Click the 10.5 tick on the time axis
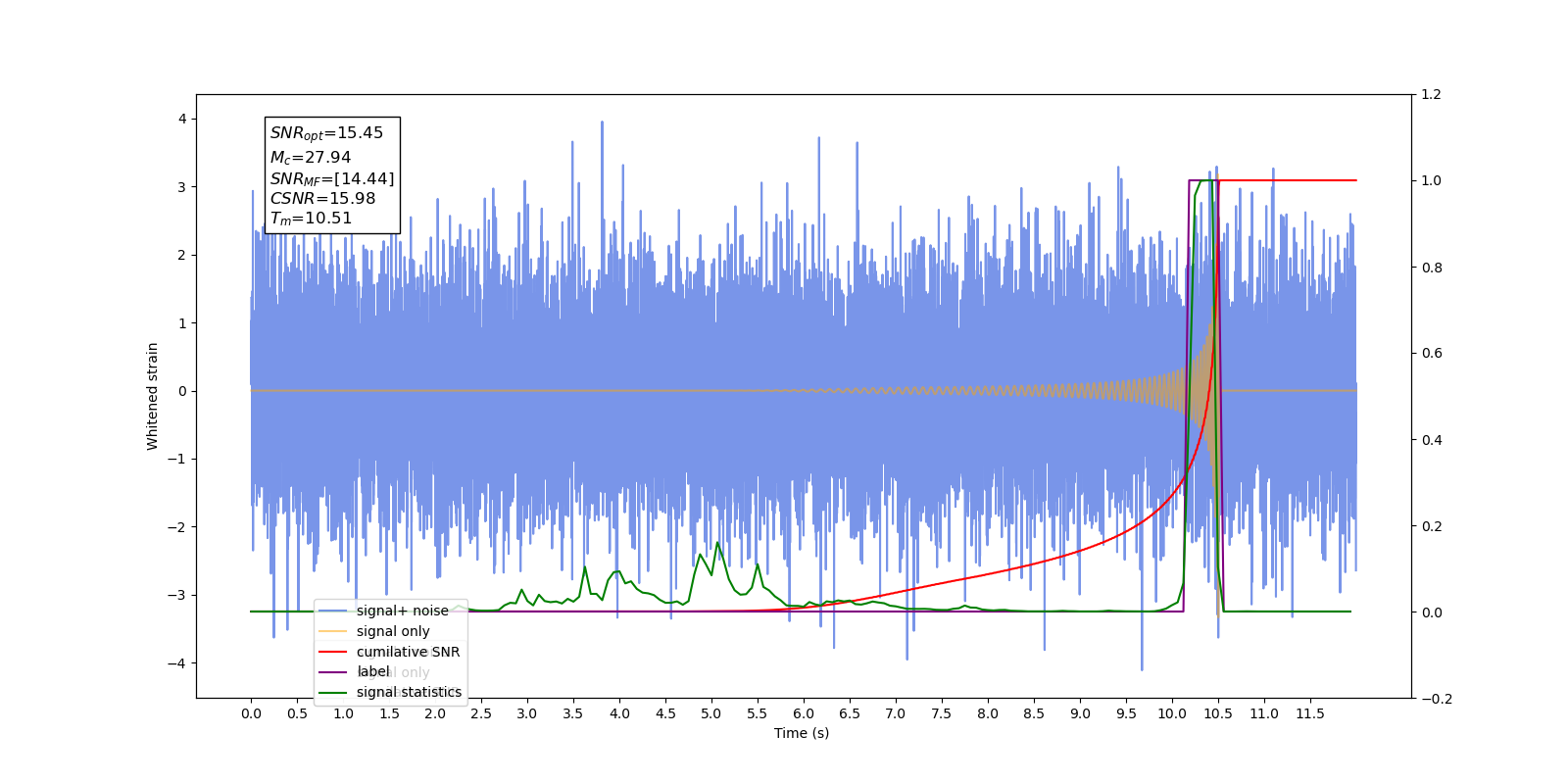Image resolution: width=1568 pixels, height=784 pixels. [x=1218, y=713]
